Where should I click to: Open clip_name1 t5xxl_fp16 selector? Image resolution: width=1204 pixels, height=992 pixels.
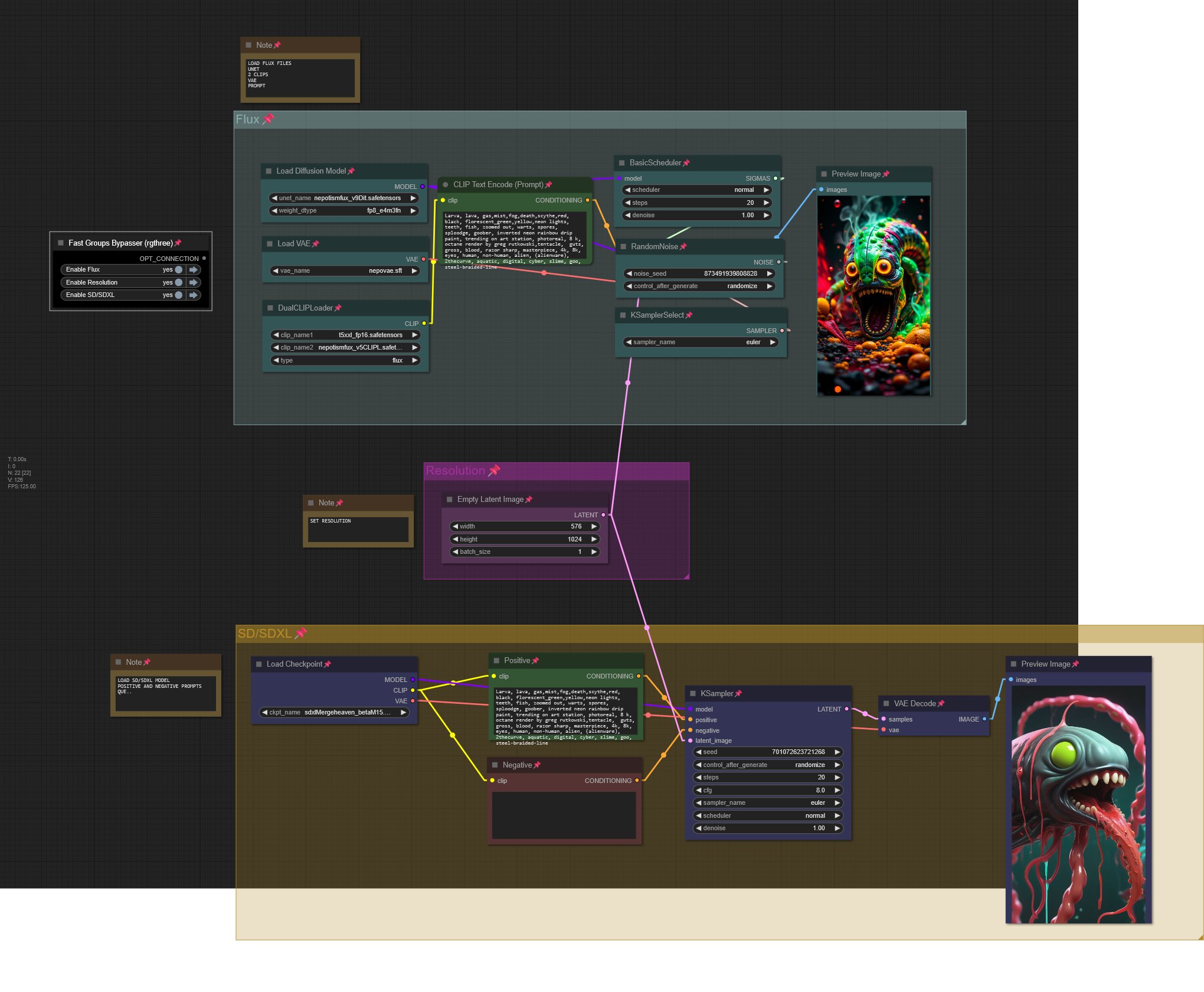(345, 335)
